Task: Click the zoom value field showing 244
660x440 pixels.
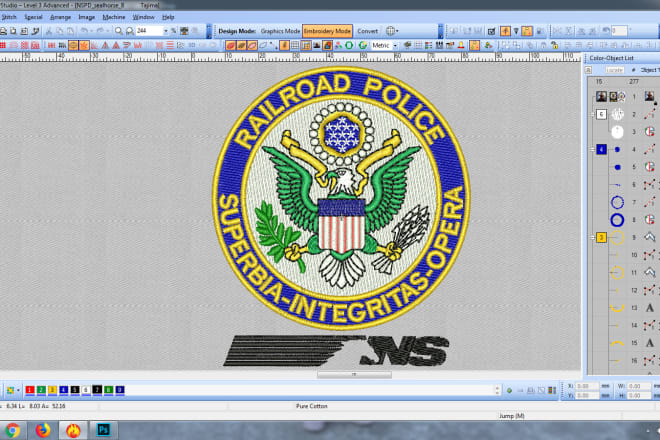Action: click(149, 31)
